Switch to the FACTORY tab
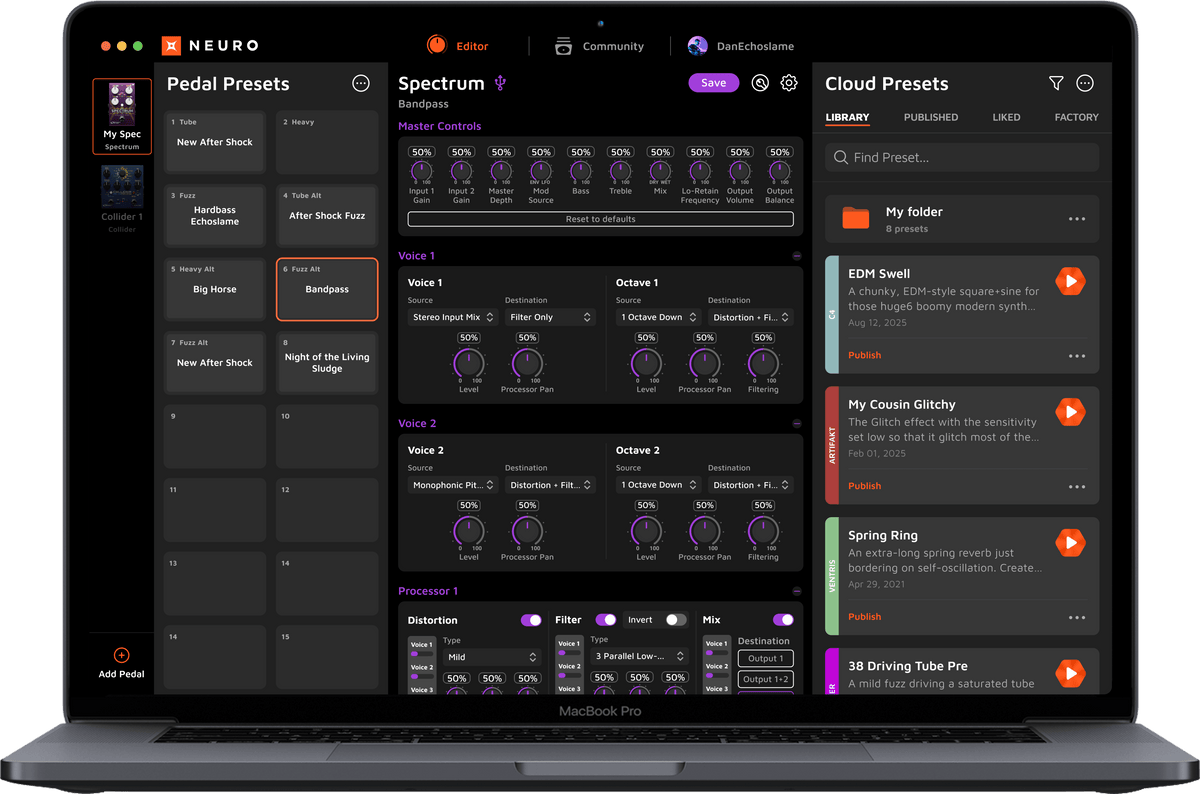This screenshot has height=794, width=1200. coord(1076,117)
